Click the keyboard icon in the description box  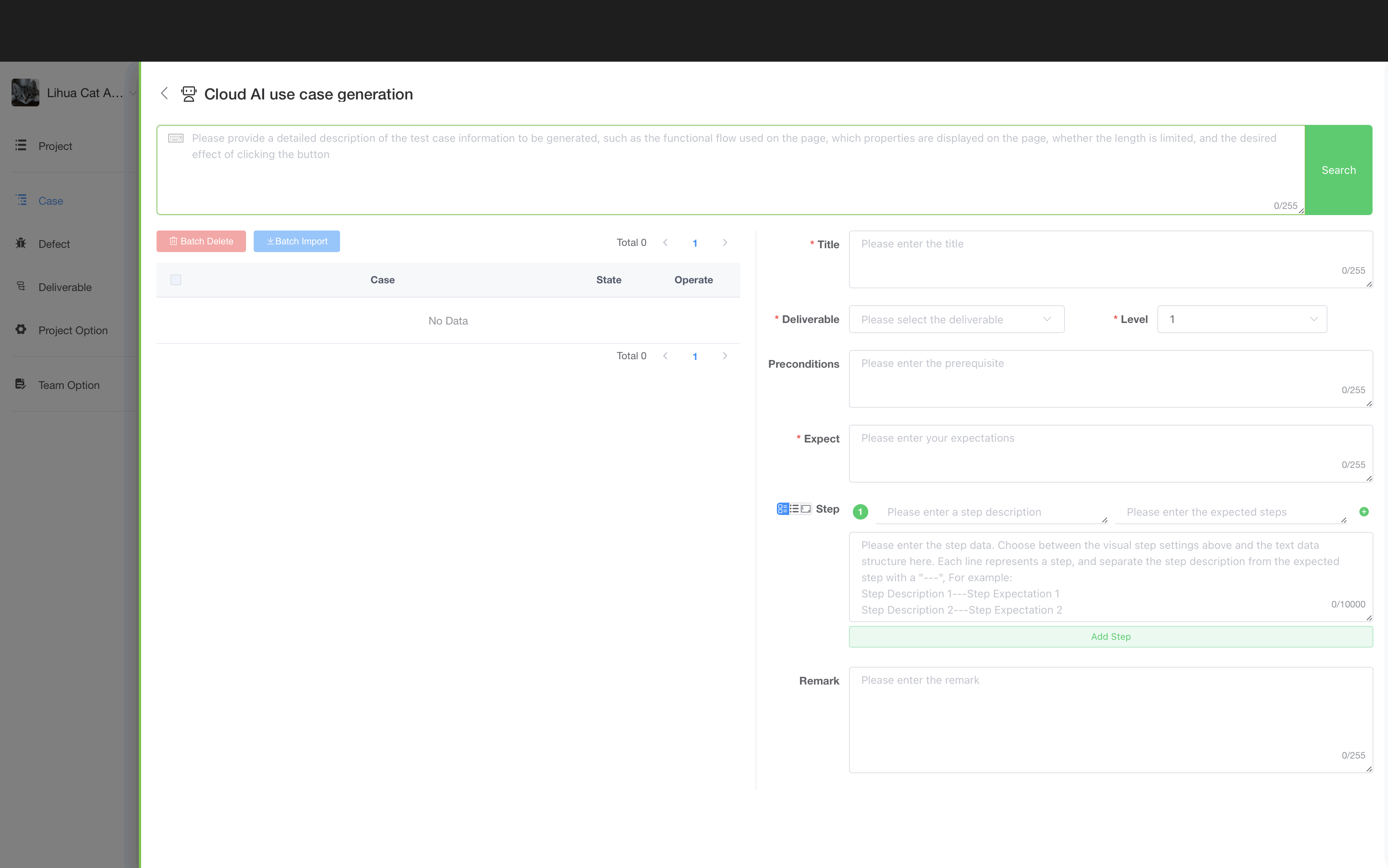point(176,138)
